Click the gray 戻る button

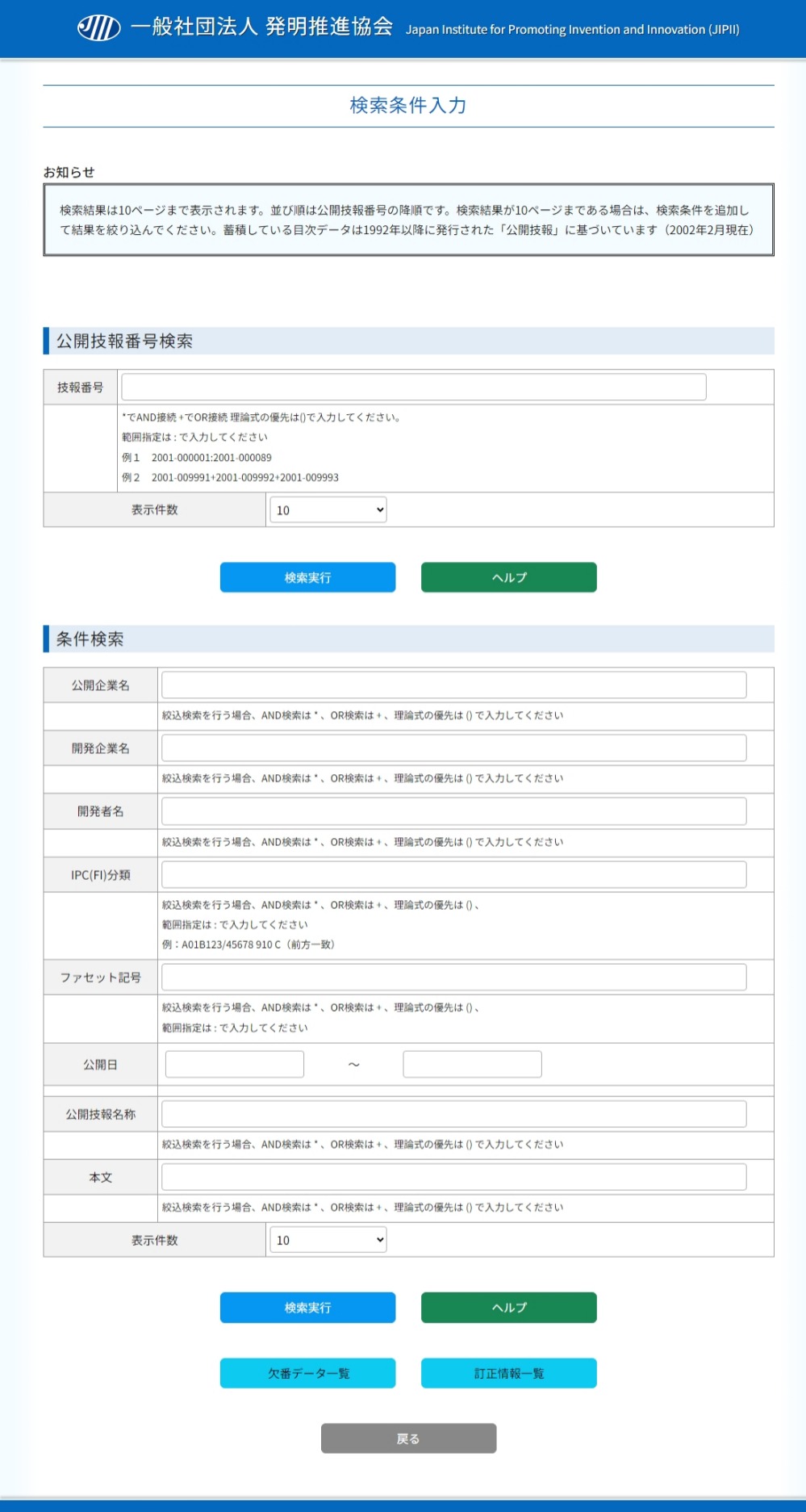pos(408,1439)
